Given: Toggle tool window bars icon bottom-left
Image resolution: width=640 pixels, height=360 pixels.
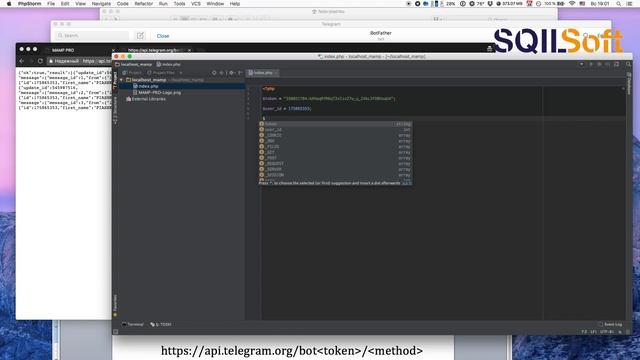Looking at the screenshot, I should [116, 332].
